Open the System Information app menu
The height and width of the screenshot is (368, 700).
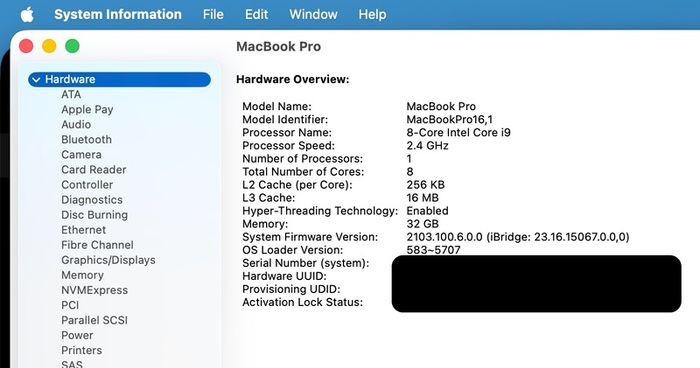[118, 14]
